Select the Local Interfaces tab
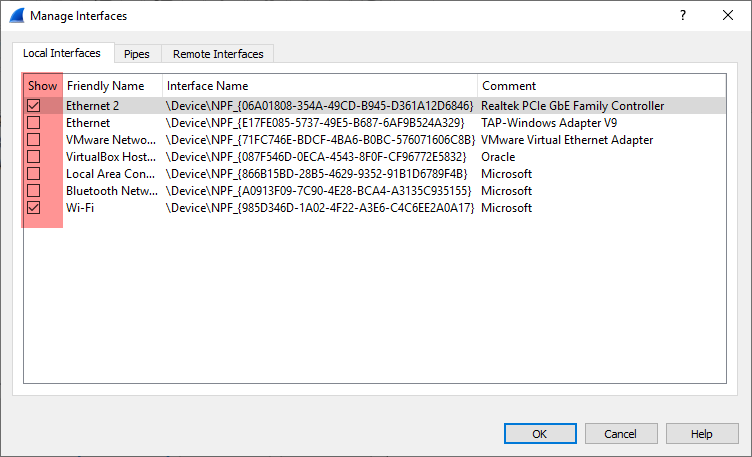Viewport: 752px width, 457px height. click(62, 53)
